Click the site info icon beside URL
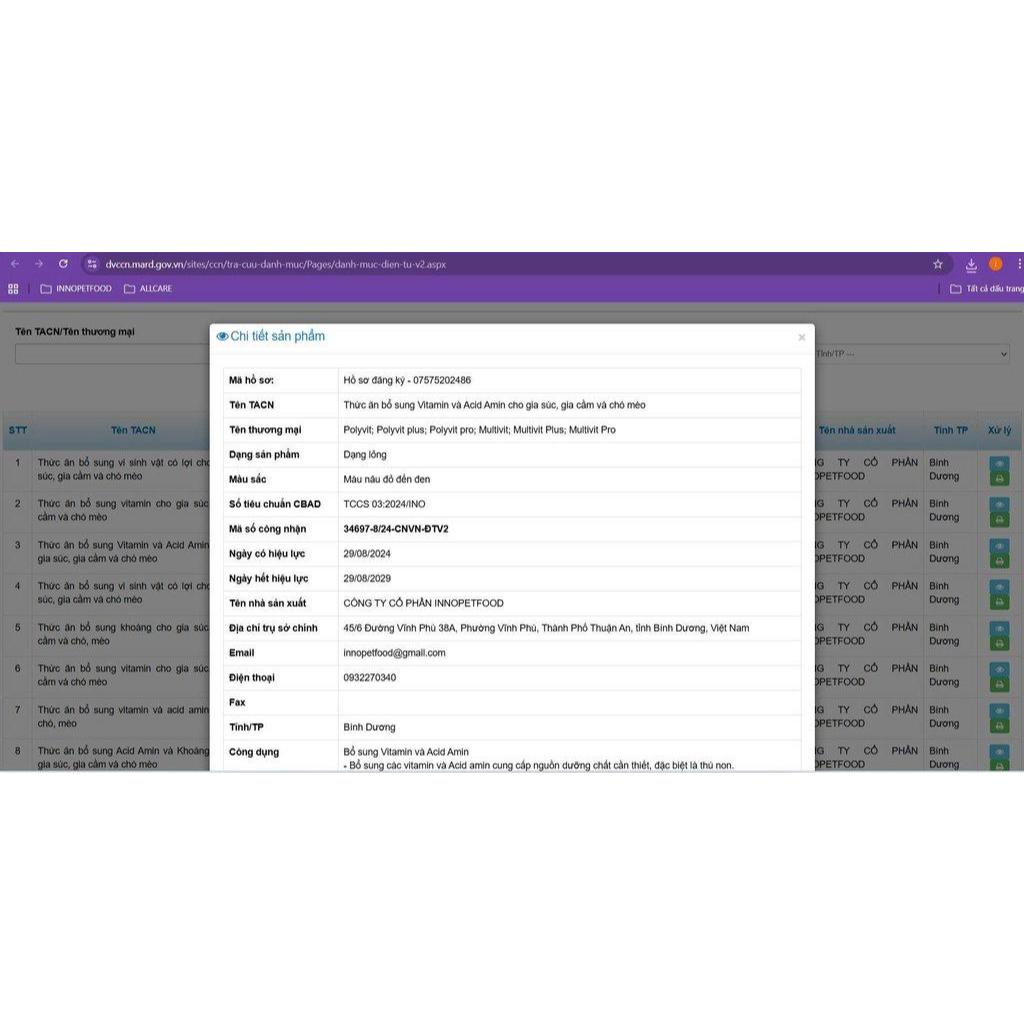Viewport: 1024px width, 1024px height. click(x=92, y=264)
